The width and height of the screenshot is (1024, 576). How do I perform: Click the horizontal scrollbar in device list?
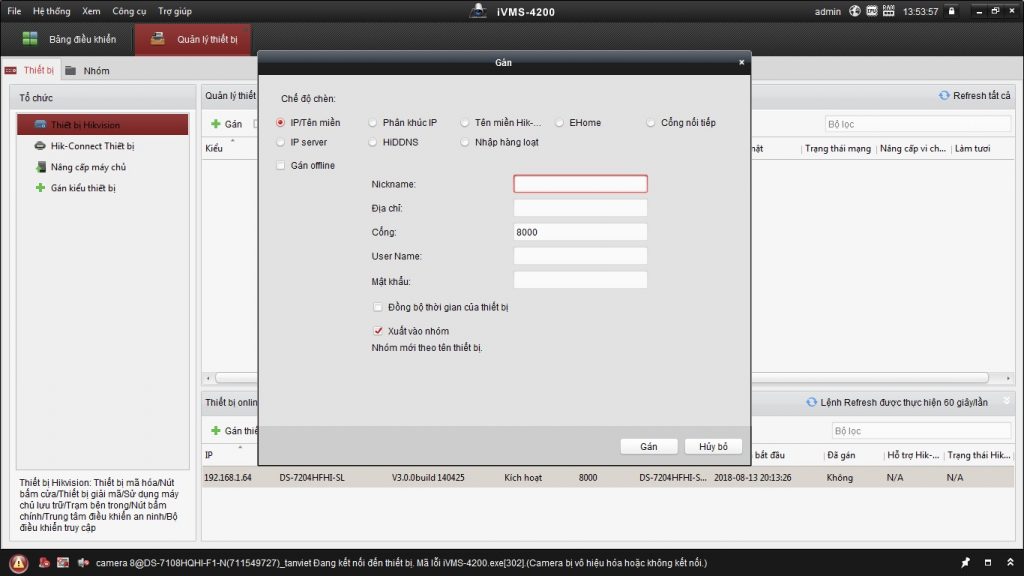pyautogui.click(x=600, y=378)
